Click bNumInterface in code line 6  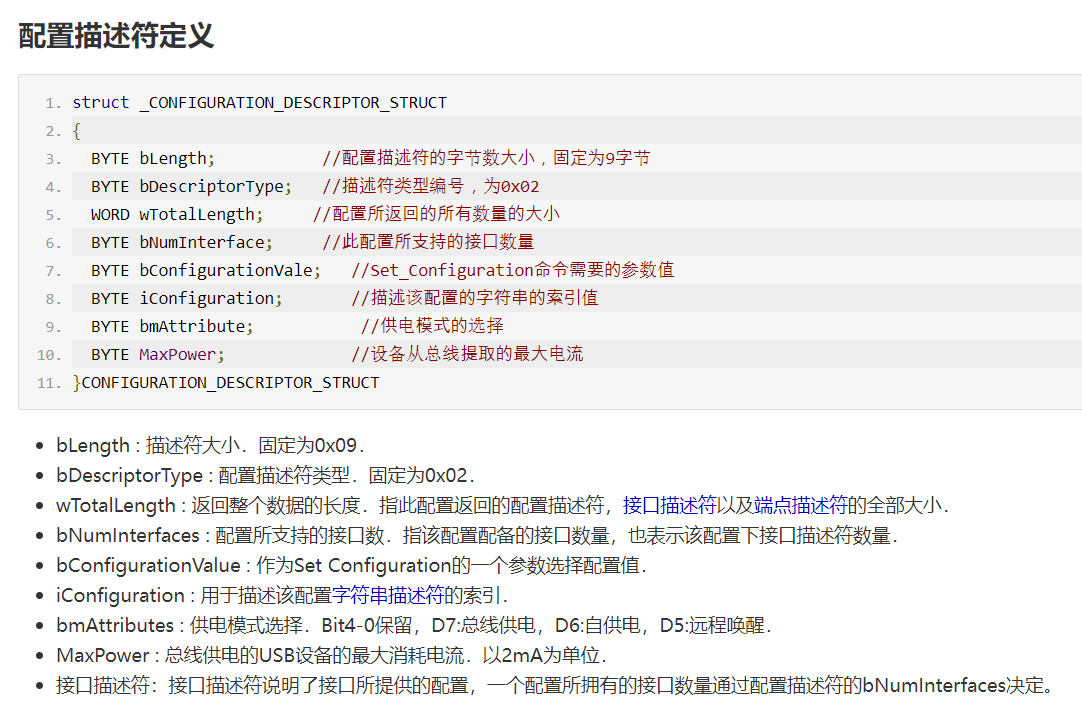coord(205,242)
